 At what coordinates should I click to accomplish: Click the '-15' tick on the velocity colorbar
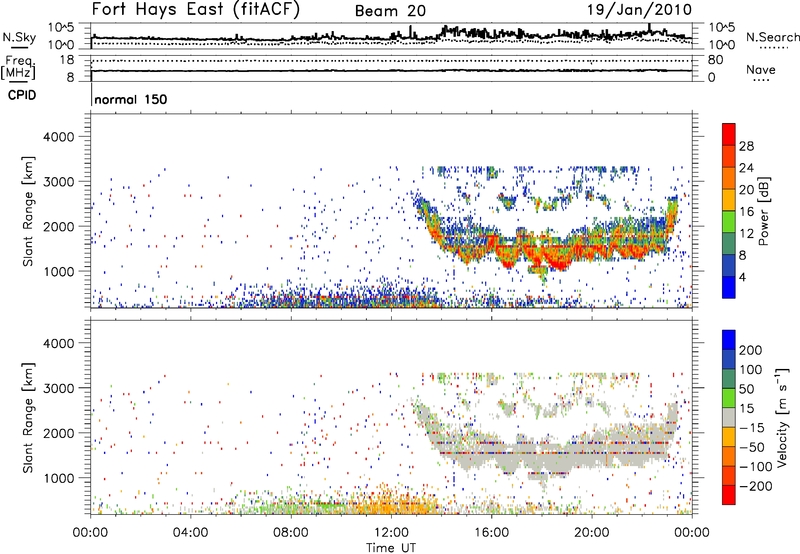tap(752, 428)
